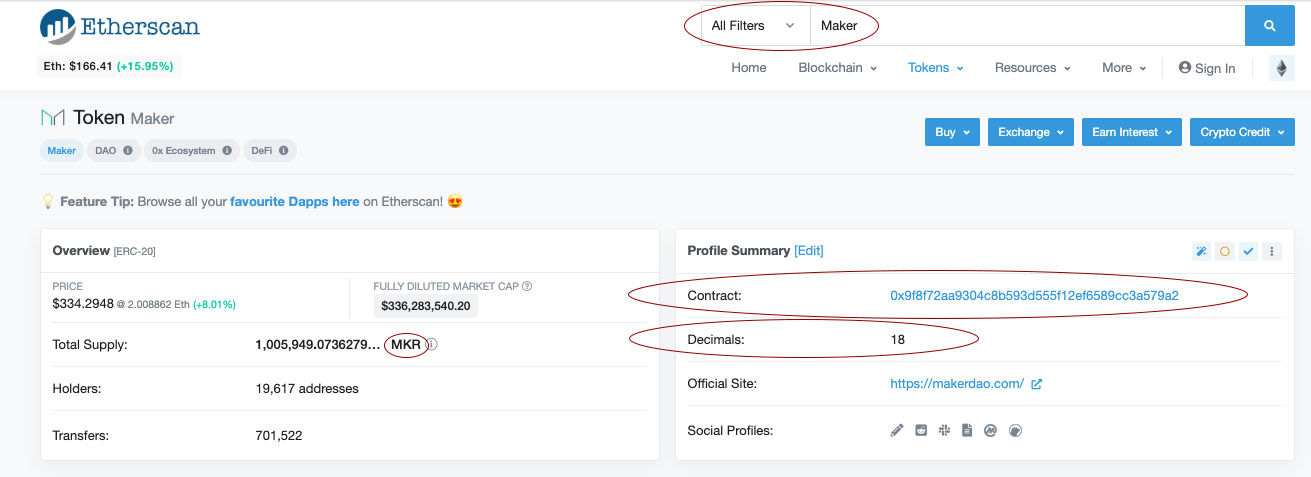Image resolution: width=1311 pixels, height=477 pixels.
Task: Click the Overview [ERC-20] heading
Action: tap(104, 251)
